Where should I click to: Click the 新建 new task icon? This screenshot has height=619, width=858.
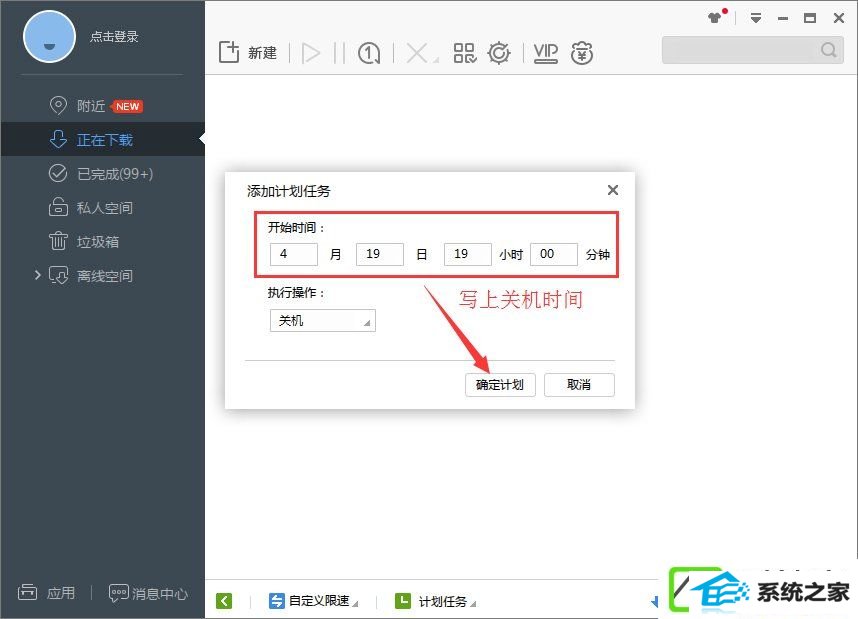229,53
